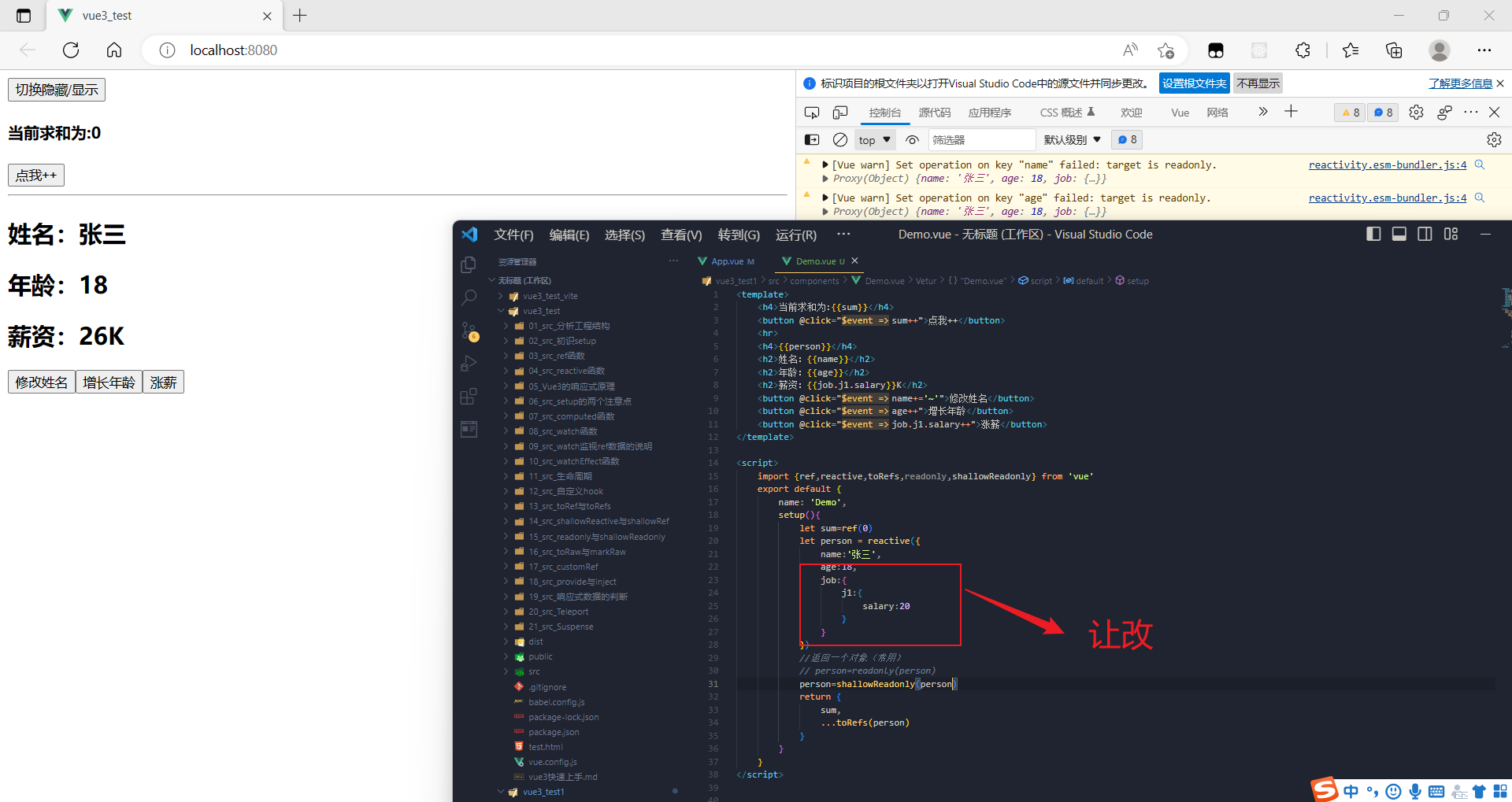Open DevTools settings gear

click(x=1416, y=113)
